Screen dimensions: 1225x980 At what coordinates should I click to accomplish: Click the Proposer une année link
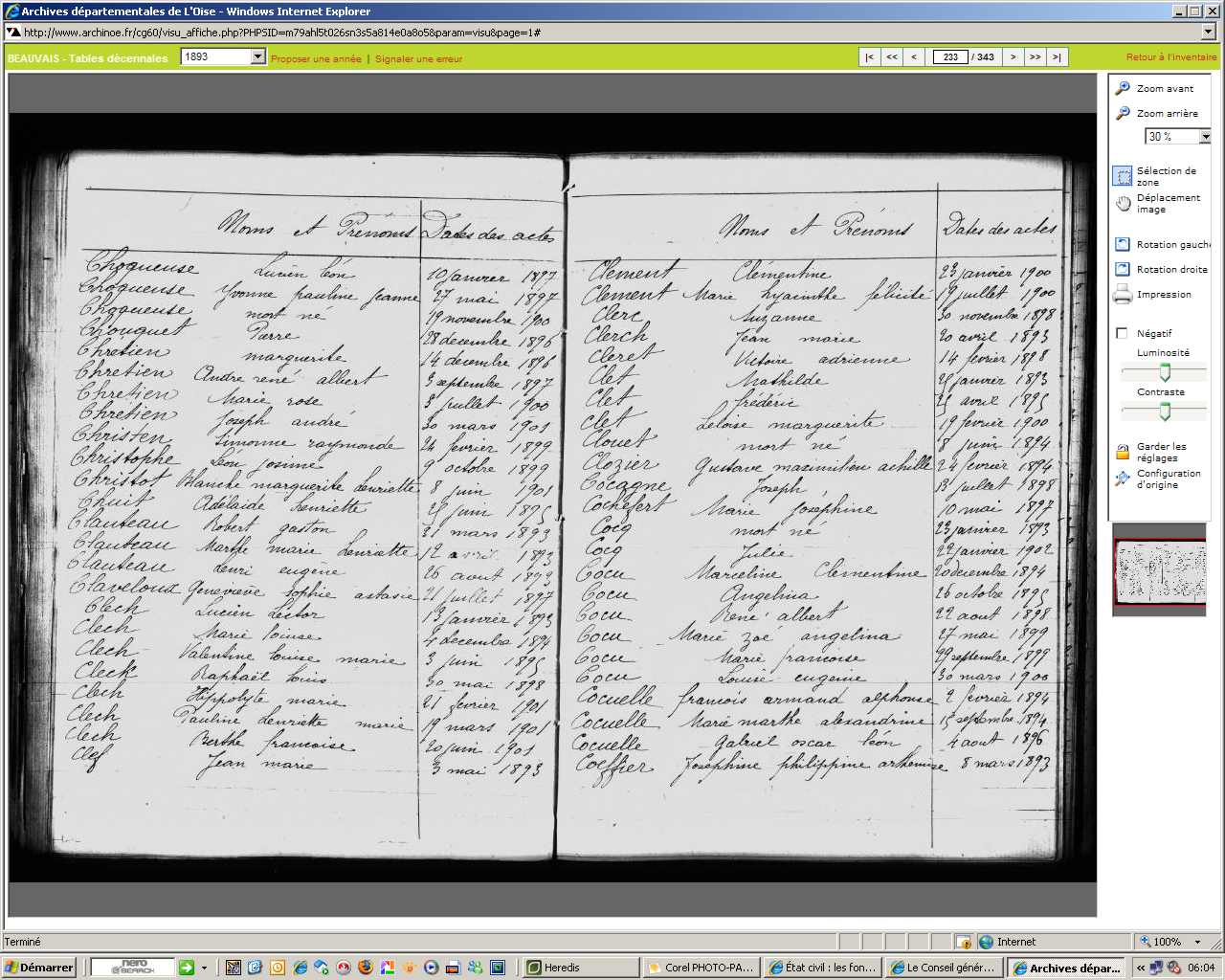[316, 59]
